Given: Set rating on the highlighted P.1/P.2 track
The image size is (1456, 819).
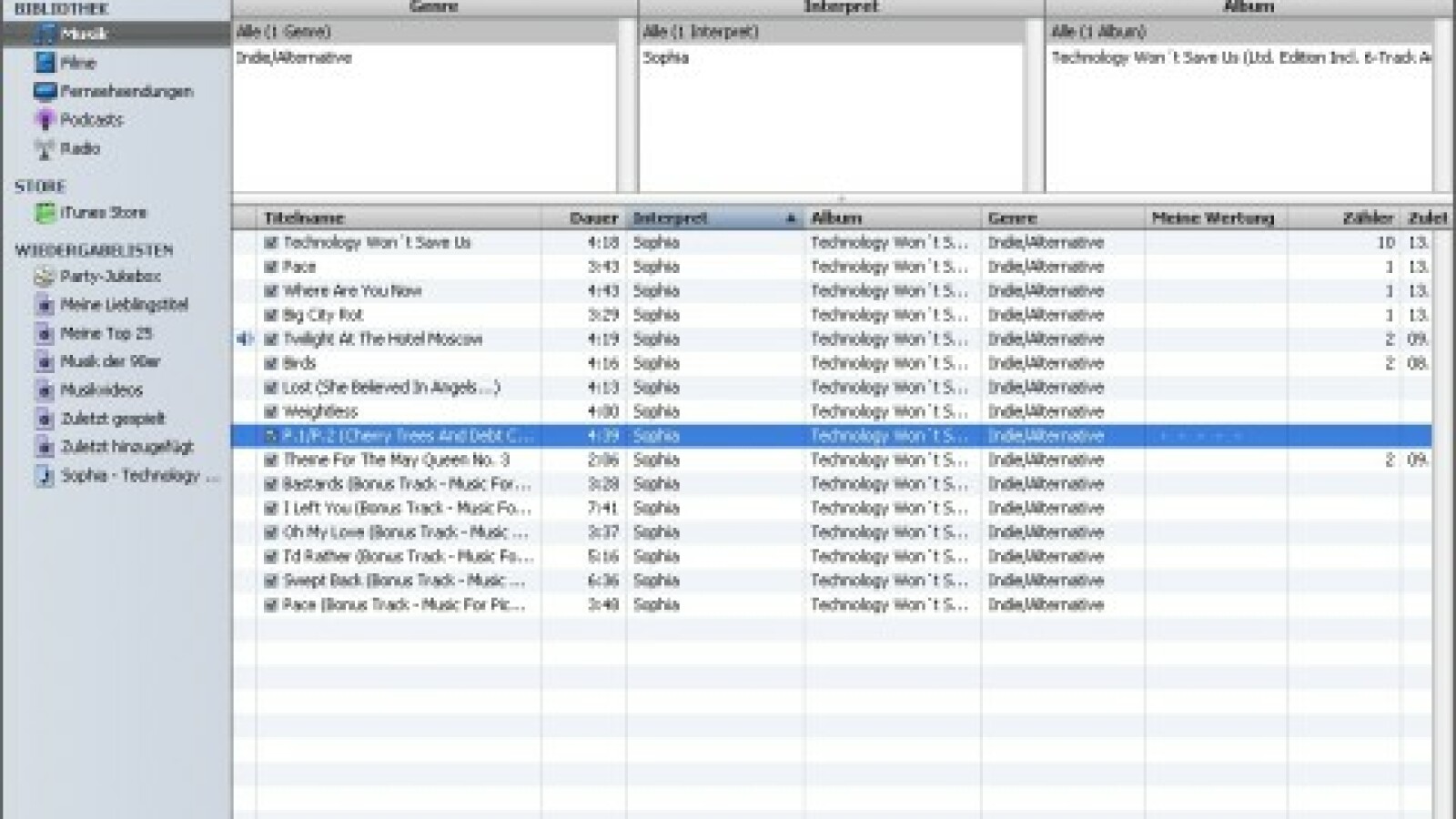Looking at the screenshot, I should tap(1201, 436).
